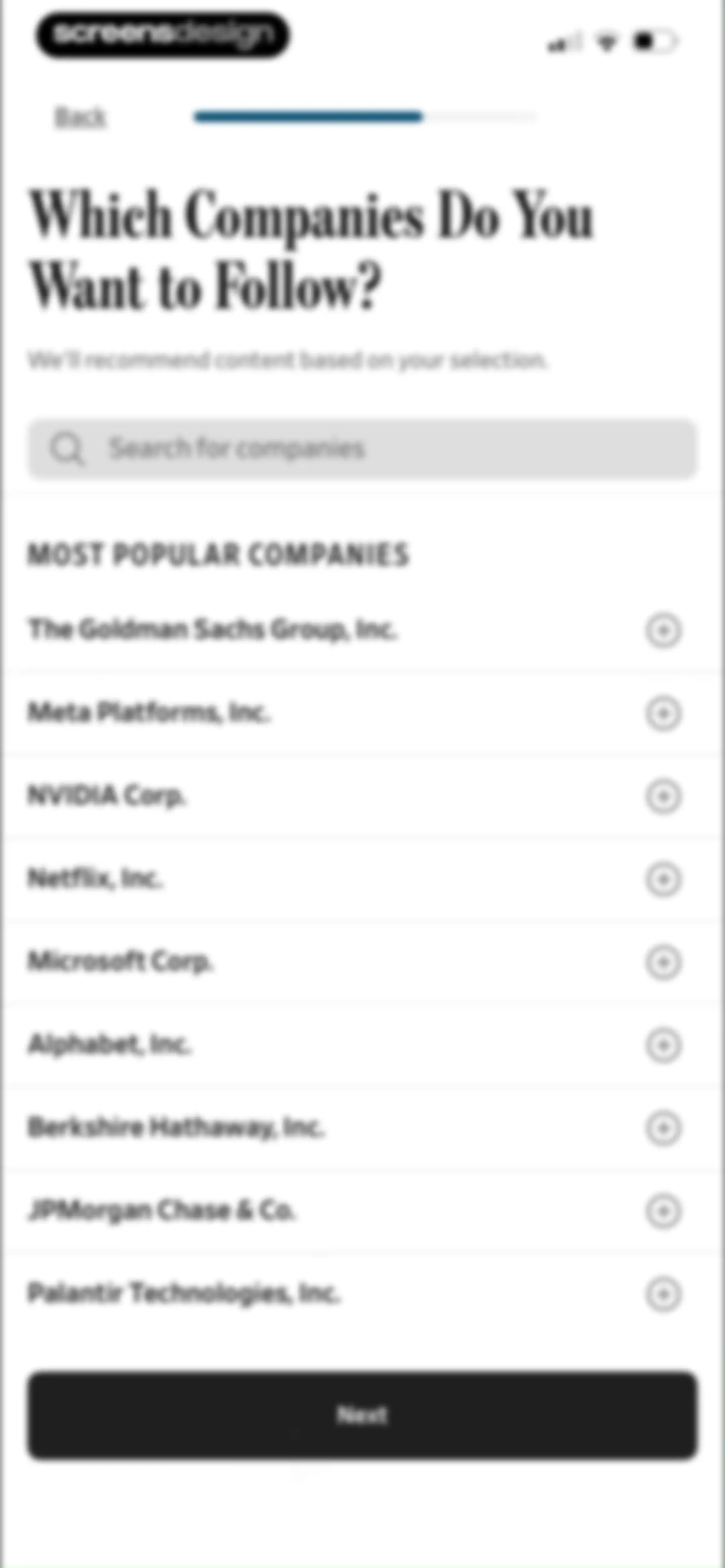
Task: Go Back to previous step
Action: [80, 117]
